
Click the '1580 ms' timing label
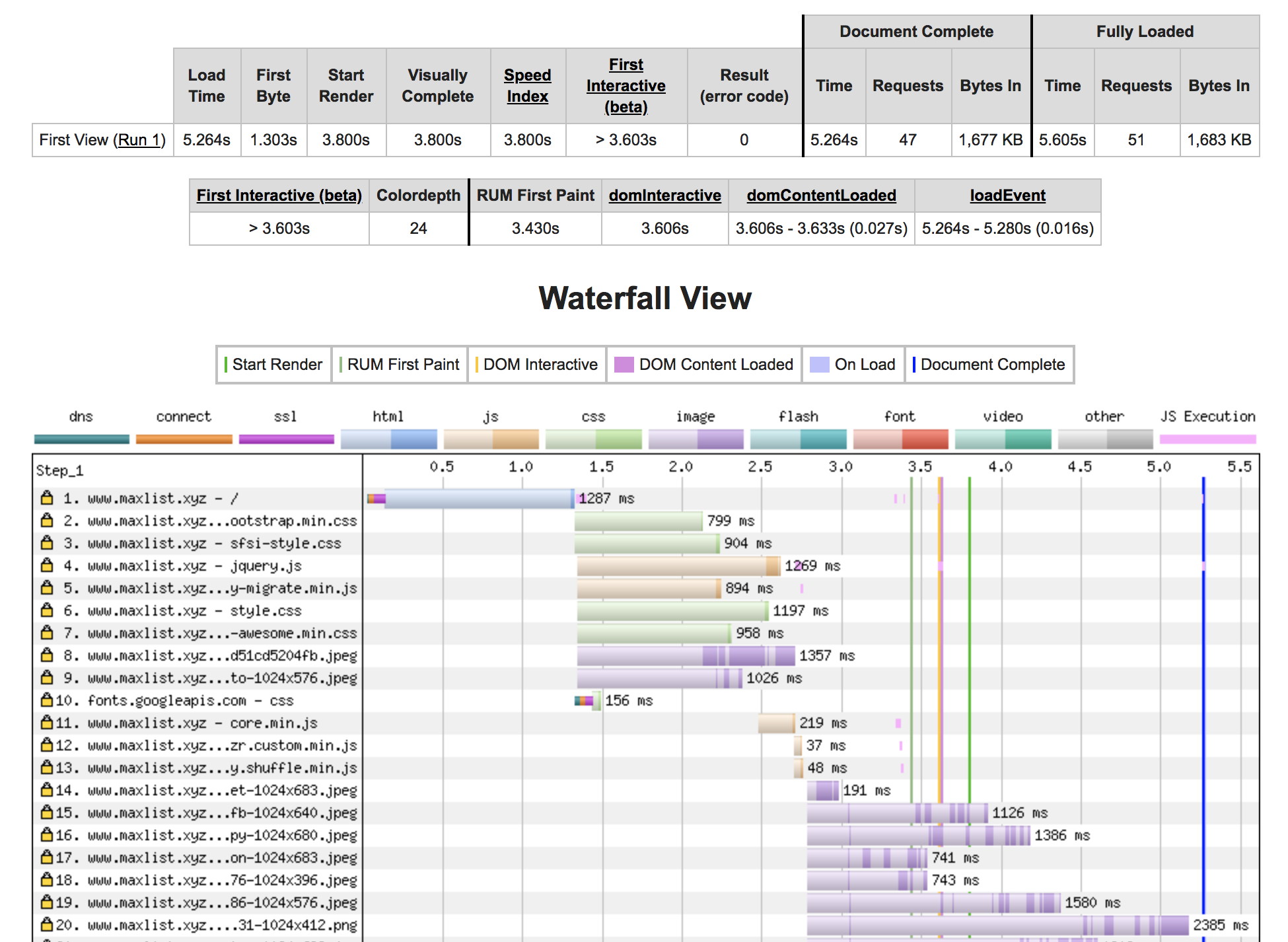[x=1092, y=902]
